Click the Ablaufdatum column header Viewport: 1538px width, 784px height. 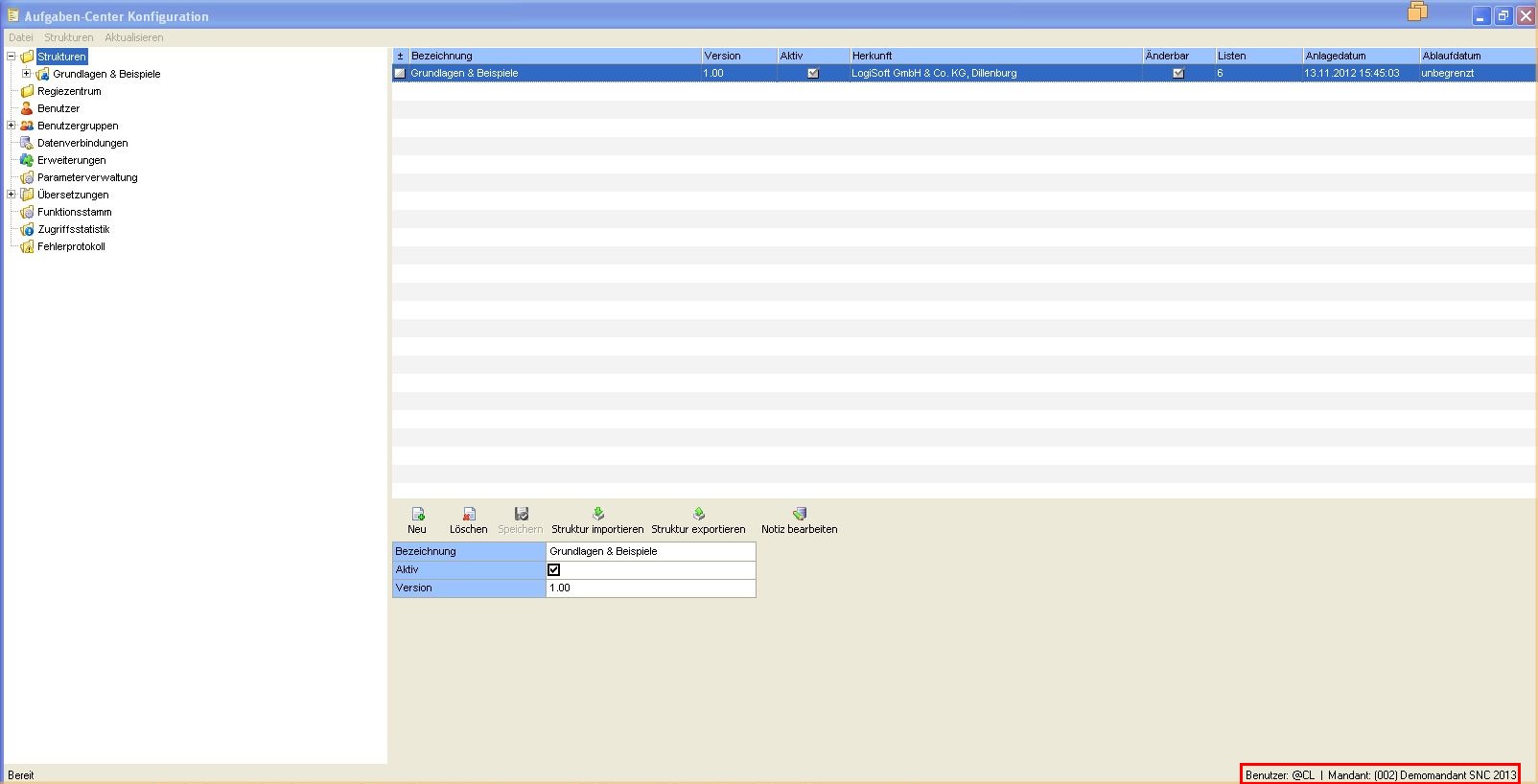(x=1478, y=56)
